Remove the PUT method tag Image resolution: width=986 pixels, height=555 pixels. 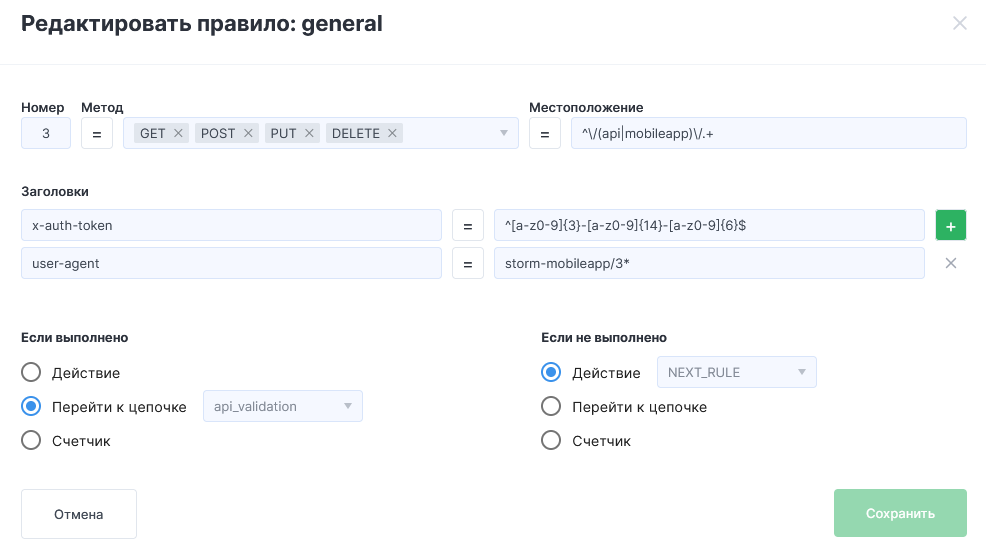click(309, 133)
